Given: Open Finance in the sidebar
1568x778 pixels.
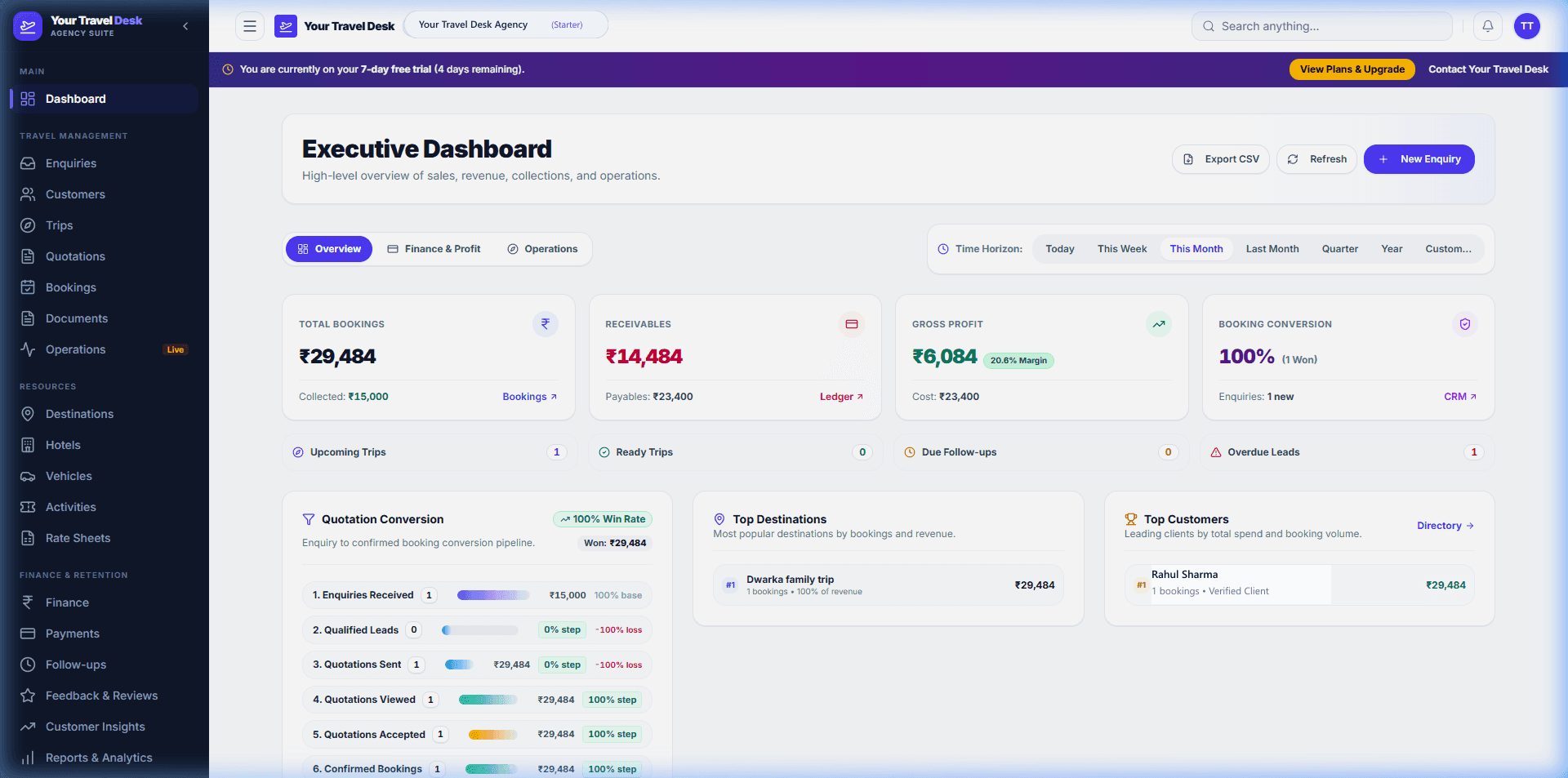Looking at the screenshot, I should [x=105, y=602].
